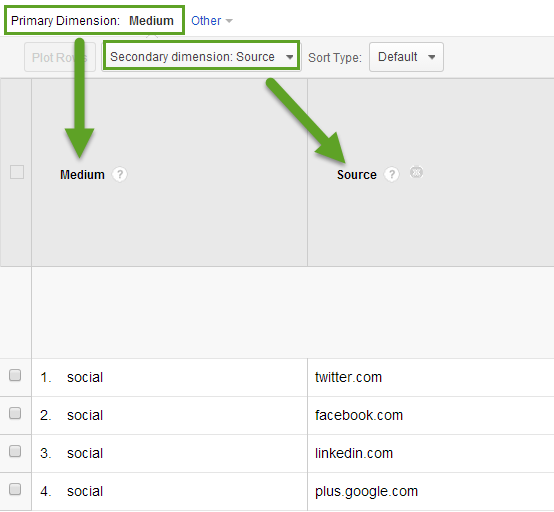Click social medium in row 1
The image size is (554, 512).
tap(85, 377)
